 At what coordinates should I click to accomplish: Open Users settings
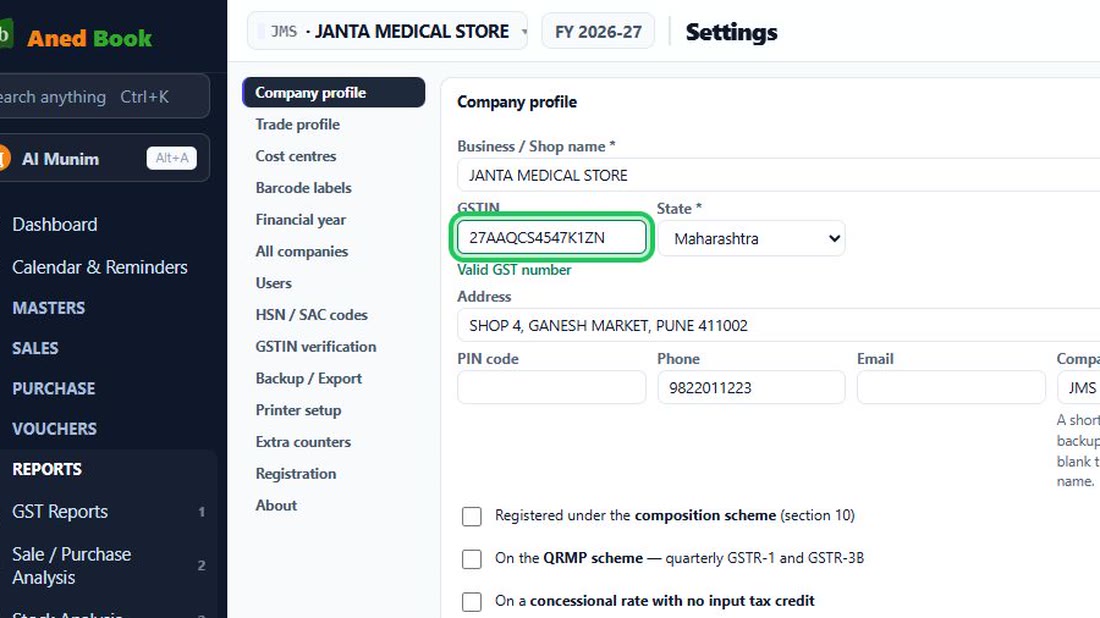tap(274, 283)
